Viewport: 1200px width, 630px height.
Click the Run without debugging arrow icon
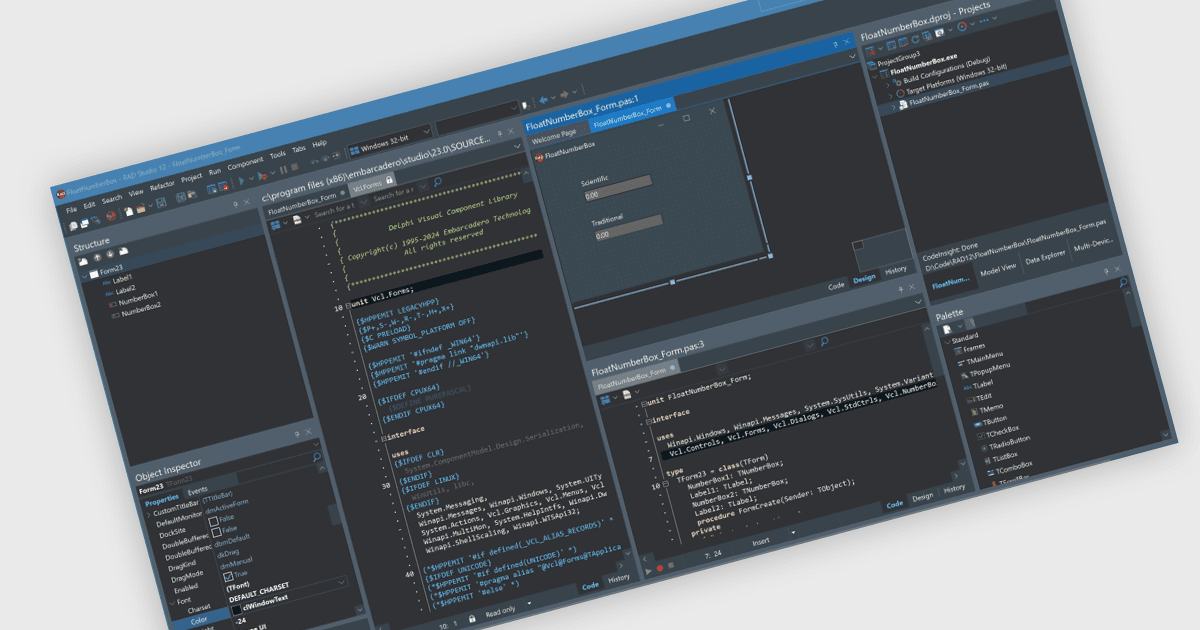coord(240,179)
